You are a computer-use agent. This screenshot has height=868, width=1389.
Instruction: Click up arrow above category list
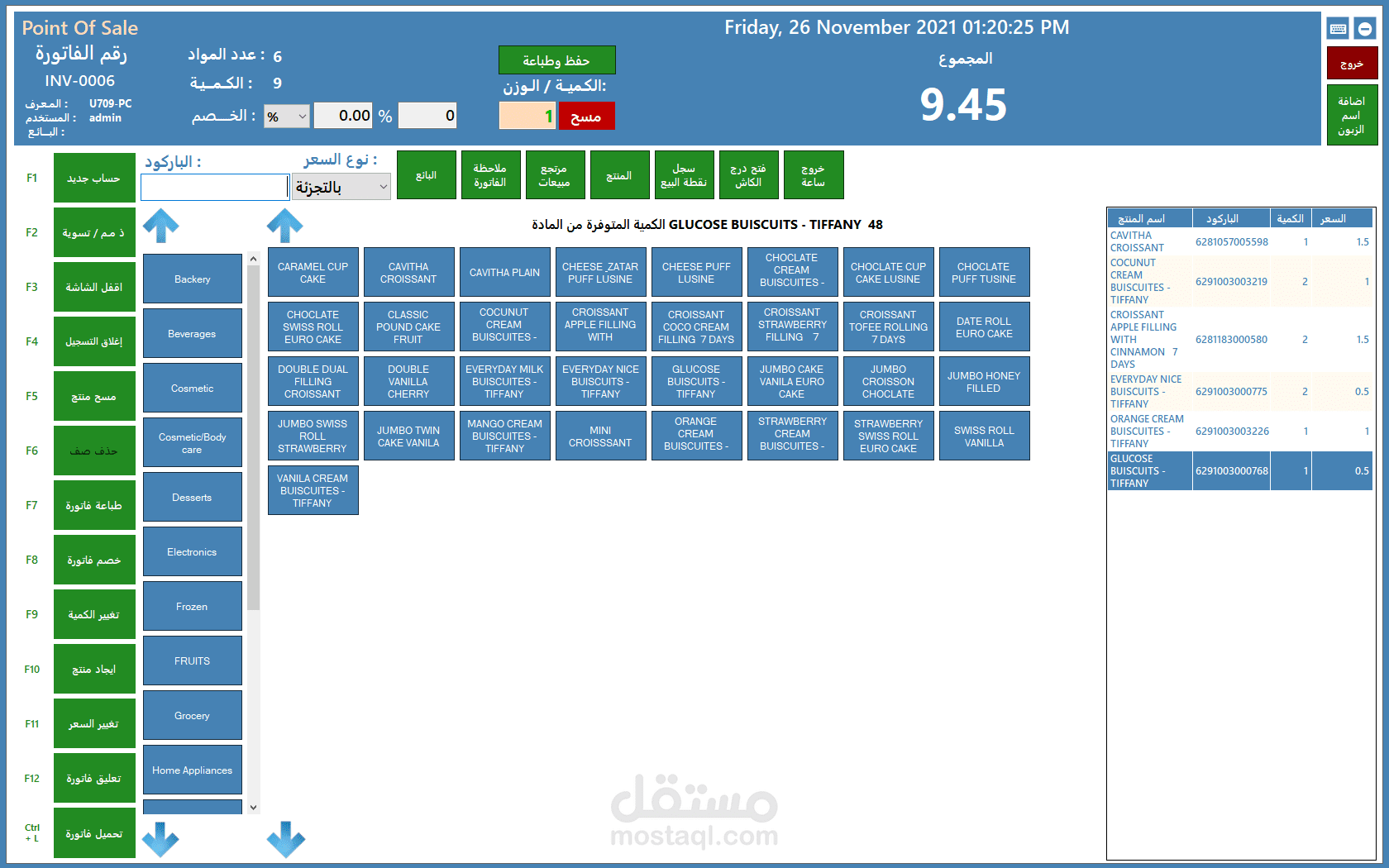pyautogui.click(x=161, y=225)
